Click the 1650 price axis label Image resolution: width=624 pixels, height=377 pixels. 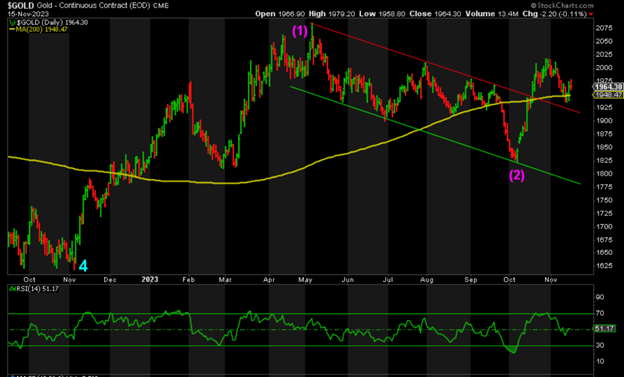[604, 253]
